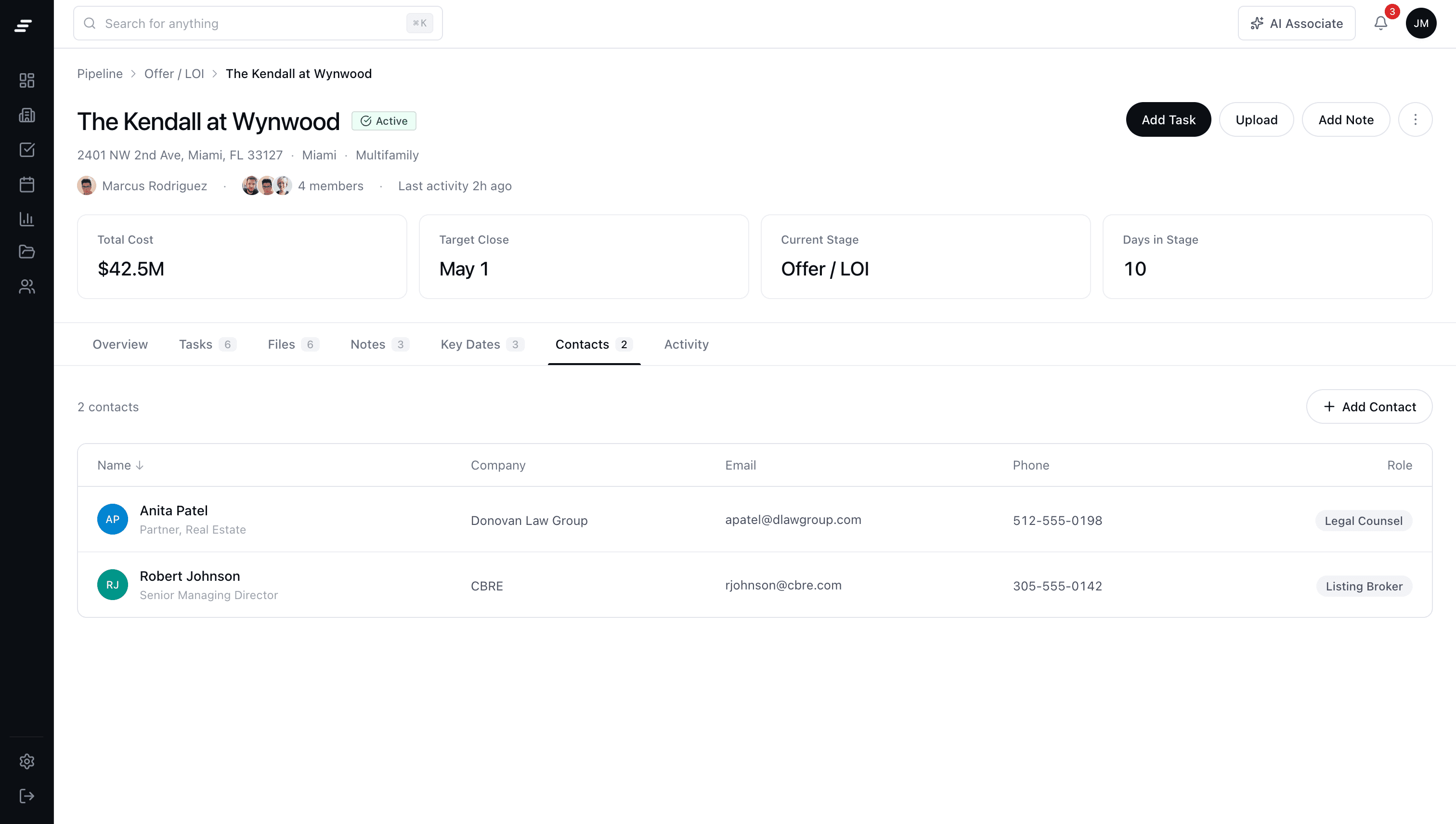The image size is (1456, 824).
Task: Open notifications via the bell icon
Action: click(x=1380, y=23)
